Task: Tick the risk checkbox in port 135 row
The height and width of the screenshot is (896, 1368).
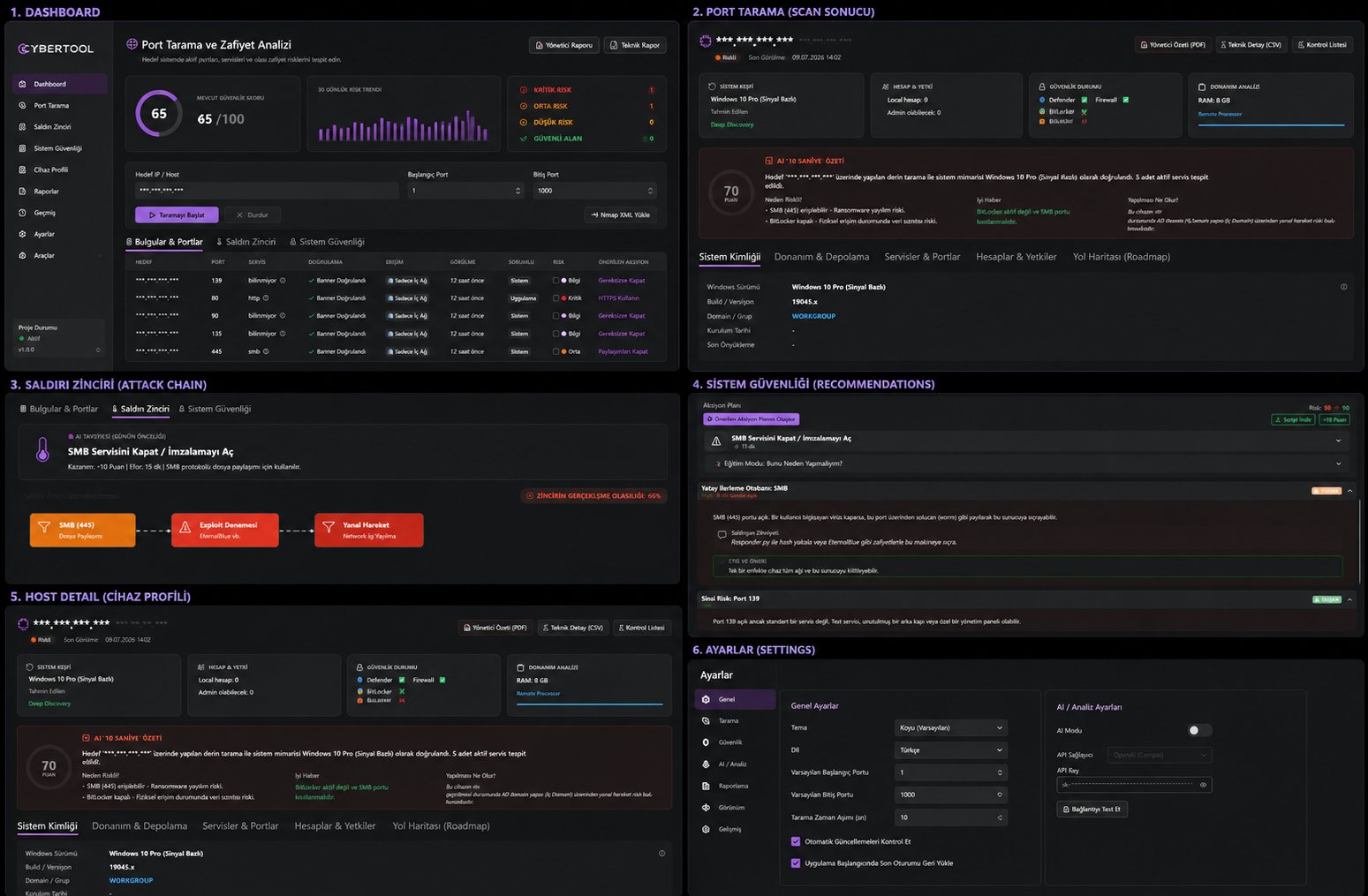Action: 556,334
